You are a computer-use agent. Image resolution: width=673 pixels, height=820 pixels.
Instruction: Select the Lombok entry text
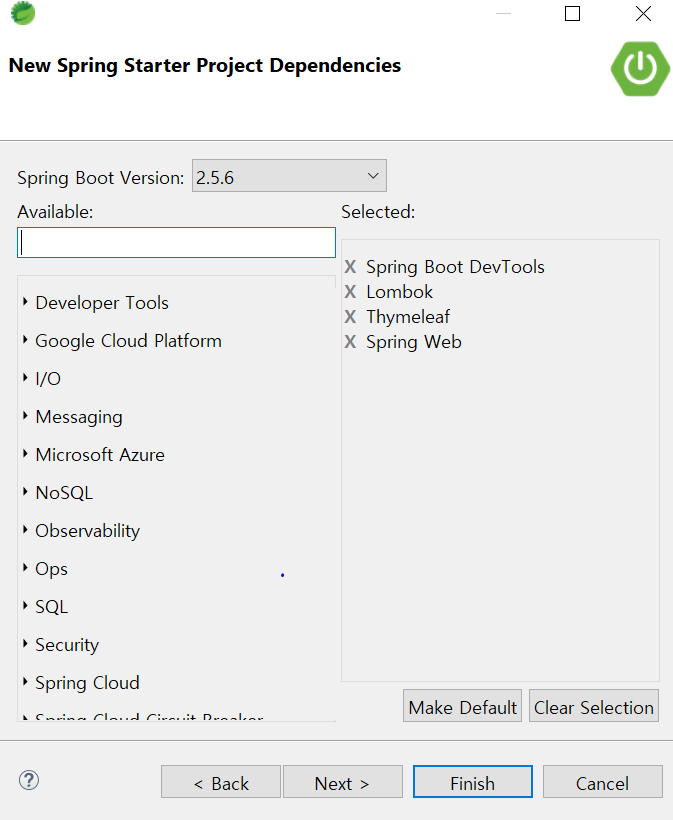coord(400,292)
